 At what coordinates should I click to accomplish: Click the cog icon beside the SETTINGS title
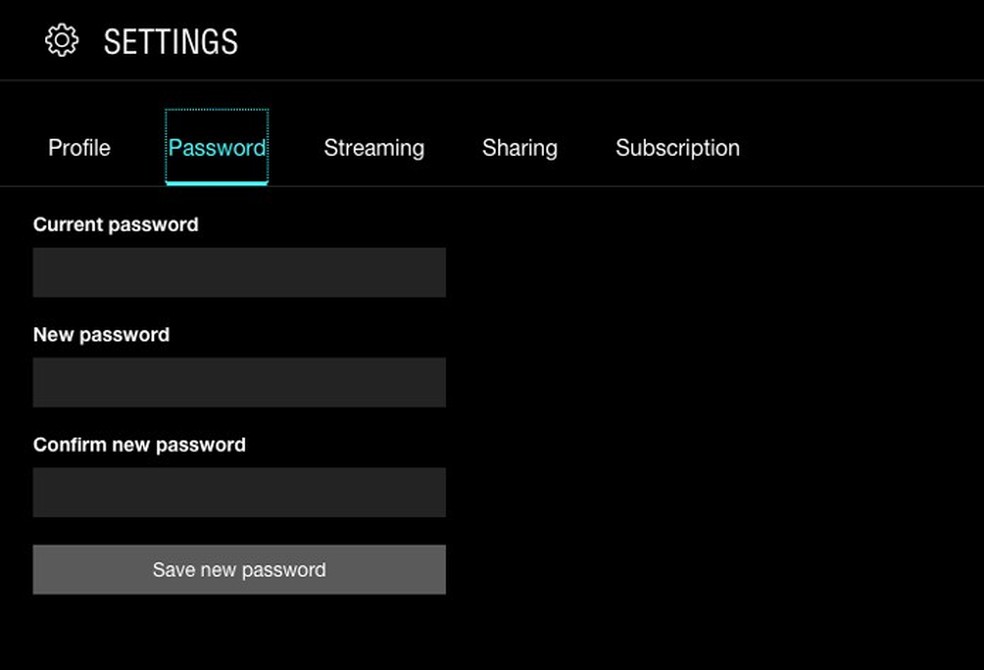click(x=62, y=41)
